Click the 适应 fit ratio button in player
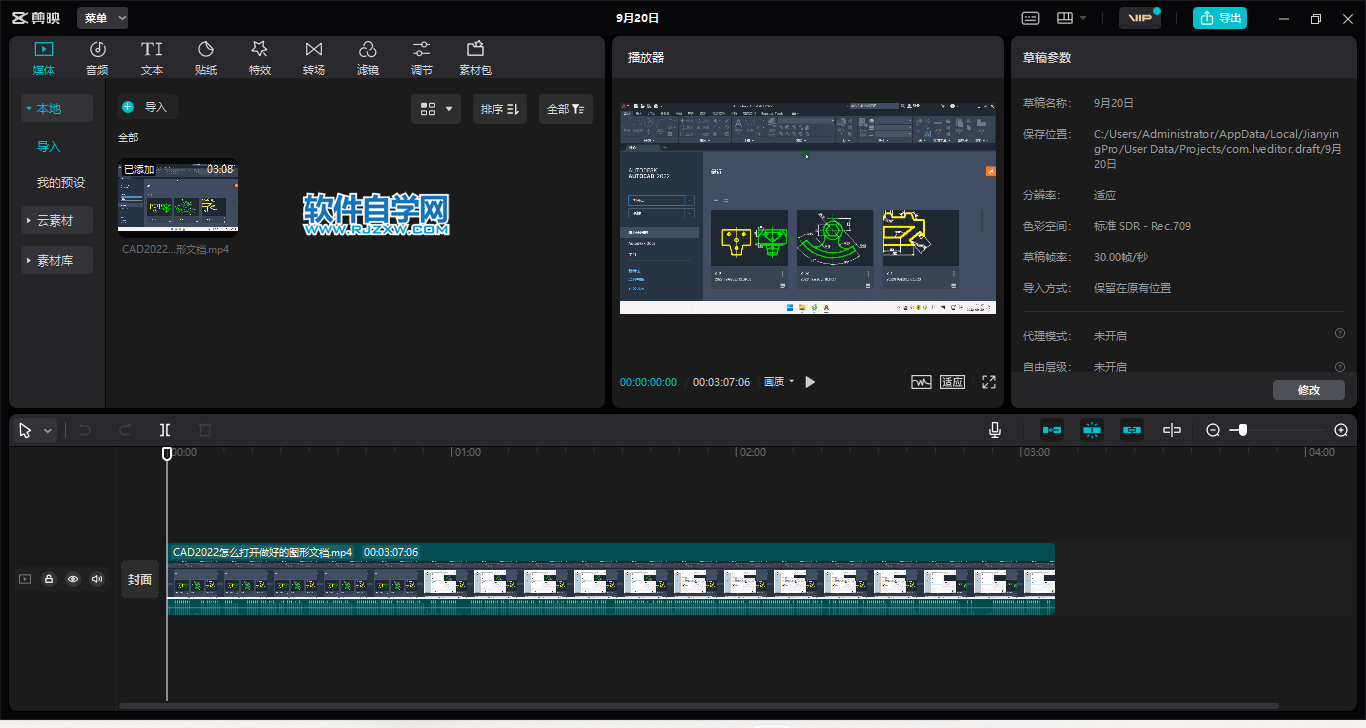 click(x=953, y=382)
